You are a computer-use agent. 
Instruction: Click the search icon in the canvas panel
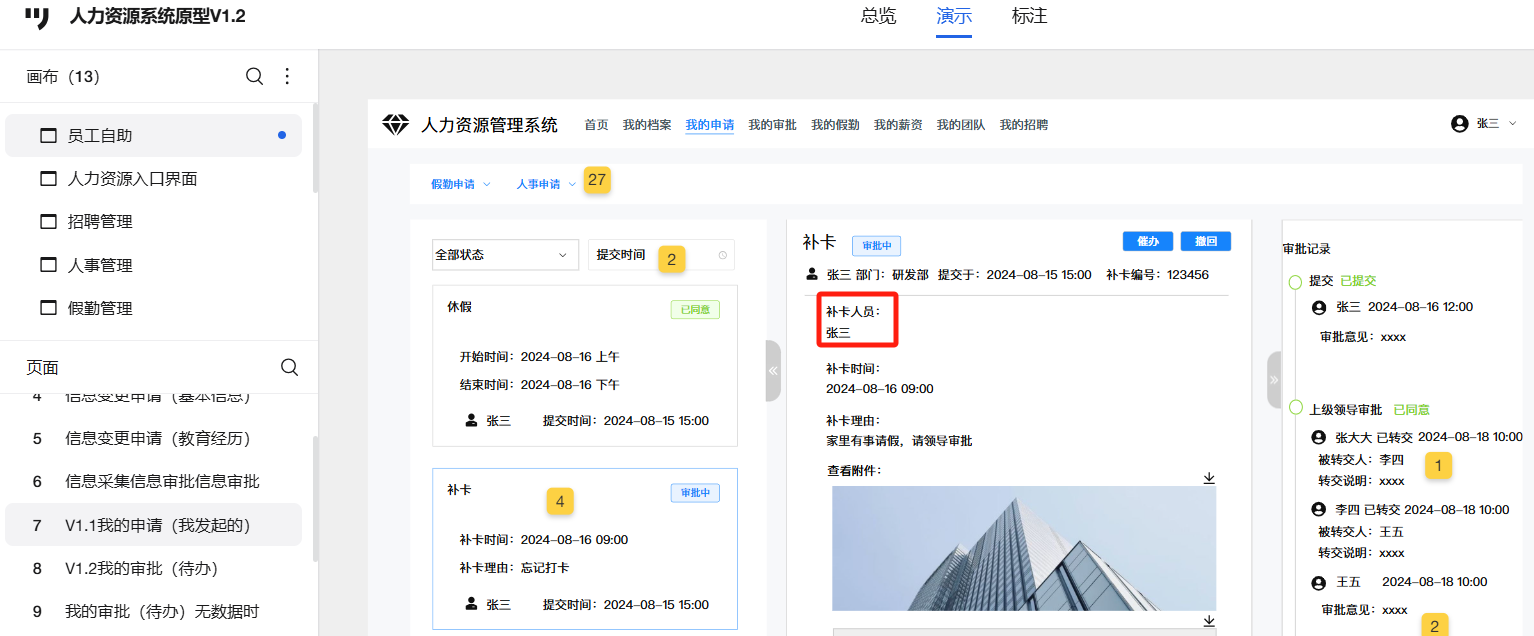point(254,77)
